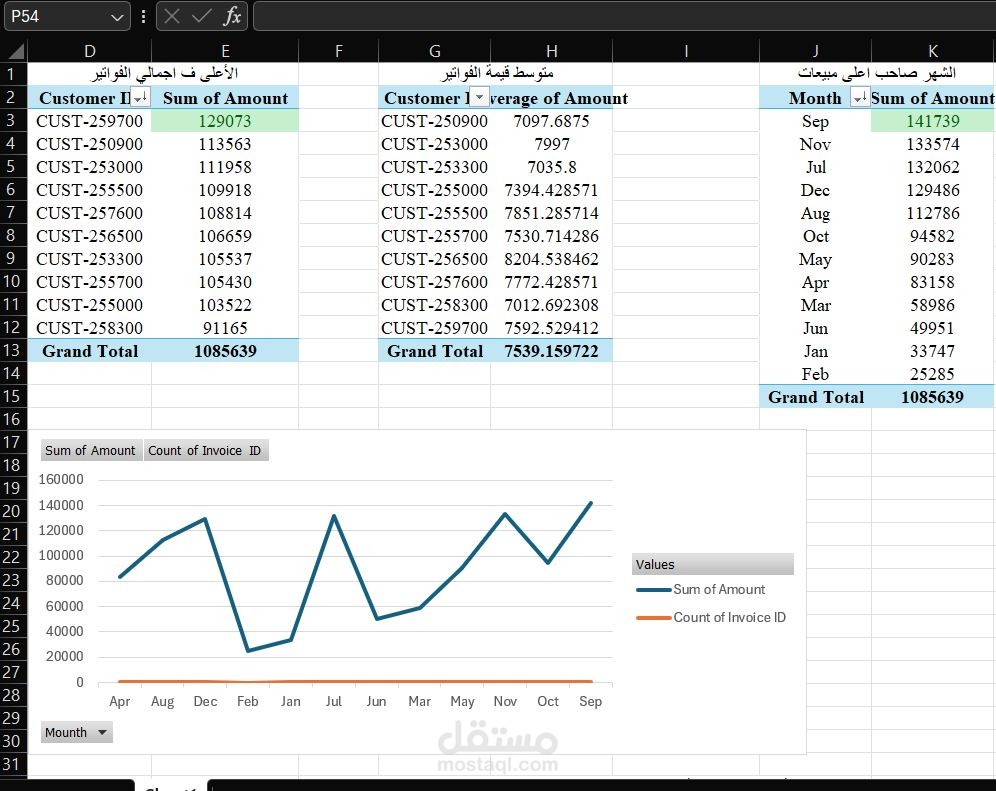The image size is (996, 791).
Task: Click cell CUST-258300 in column D
Action: 90,328
